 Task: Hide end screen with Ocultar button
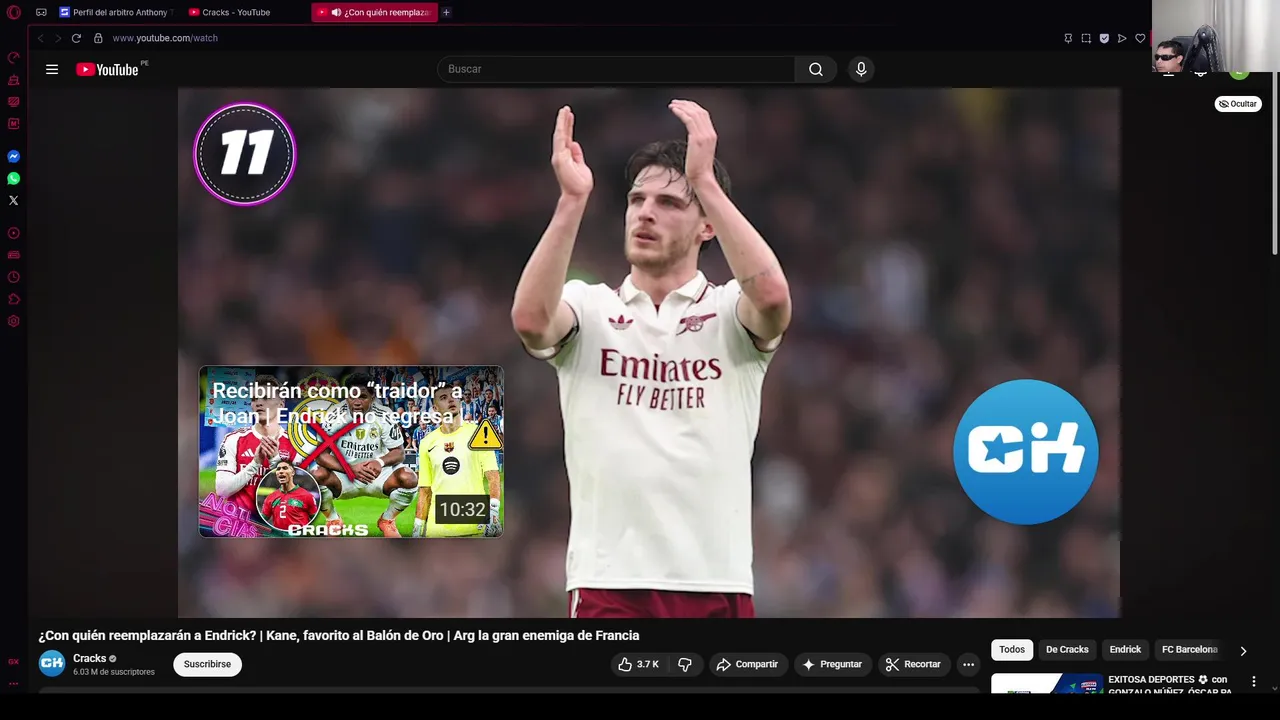pos(1238,104)
